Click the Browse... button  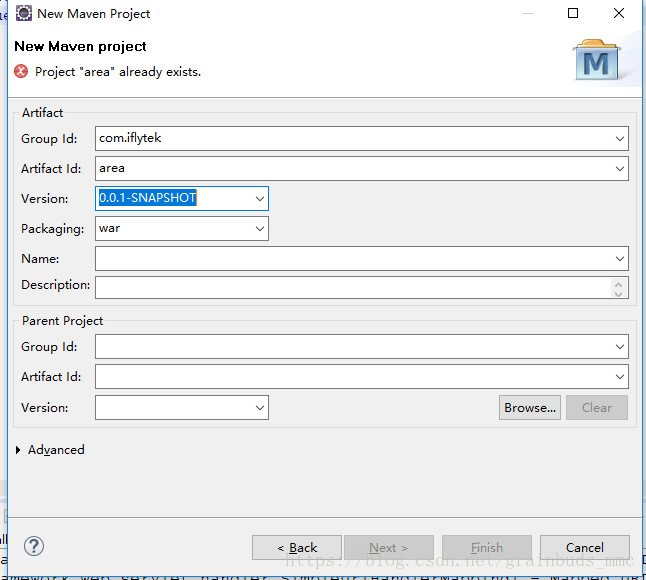coord(530,408)
